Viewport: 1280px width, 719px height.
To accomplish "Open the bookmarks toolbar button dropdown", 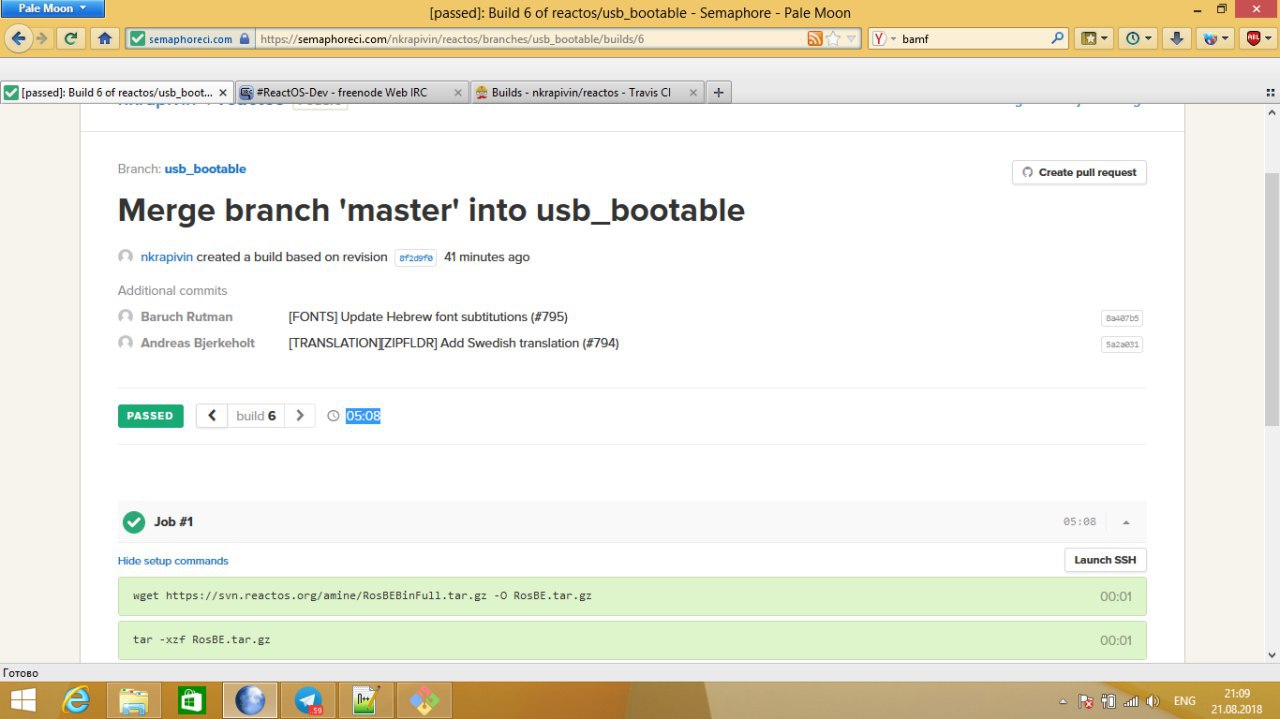I will [1094, 39].
